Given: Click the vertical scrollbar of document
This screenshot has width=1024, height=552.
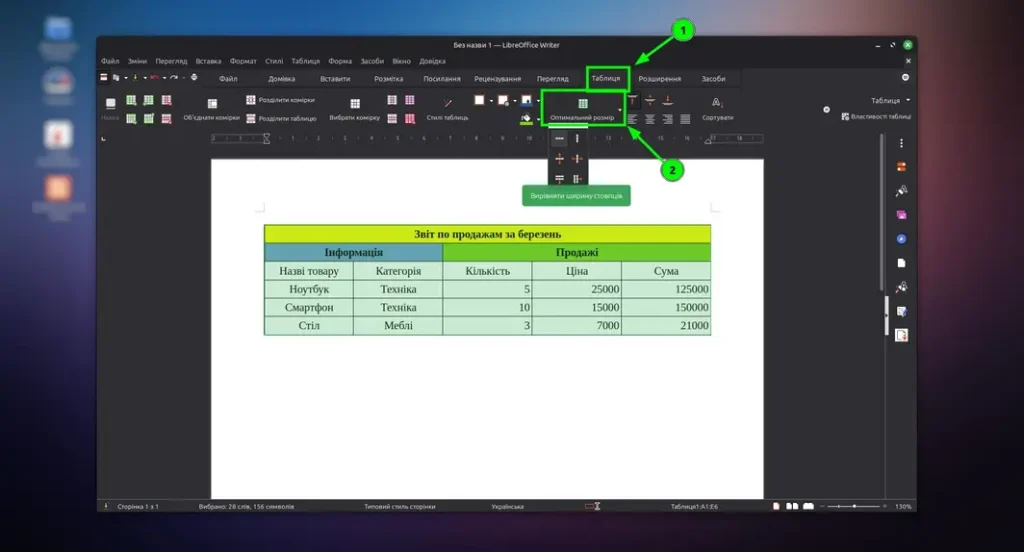Looking at the screenshot, I should [882, 212].
